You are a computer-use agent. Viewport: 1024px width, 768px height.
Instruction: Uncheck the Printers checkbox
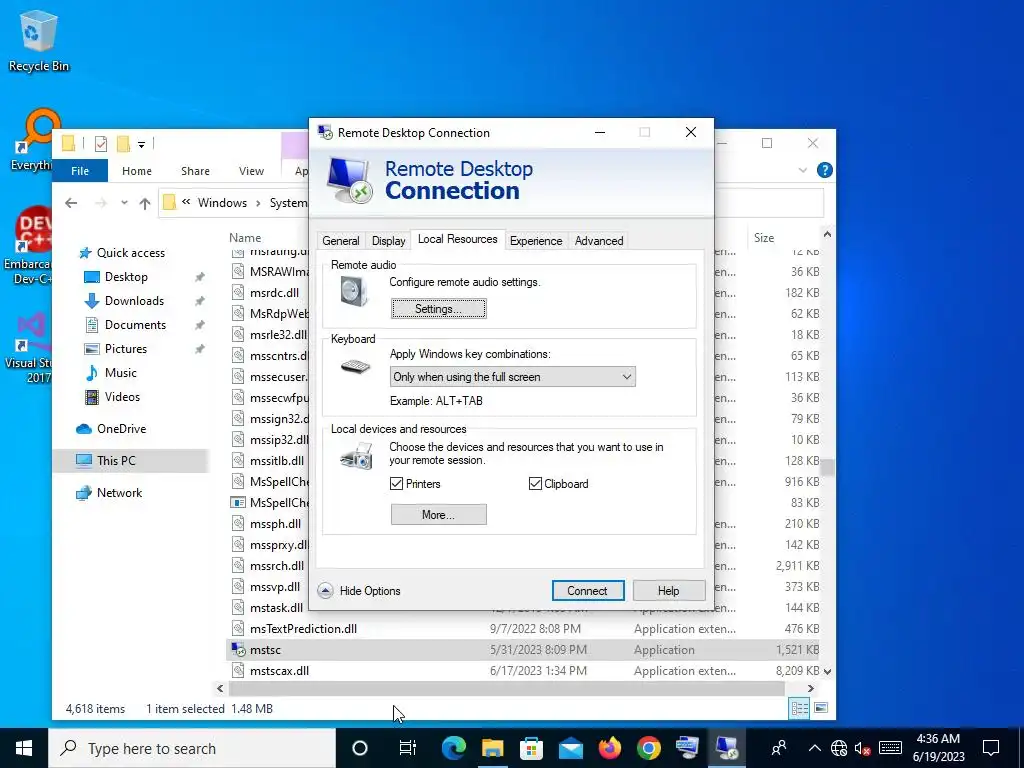coord(396,484)
